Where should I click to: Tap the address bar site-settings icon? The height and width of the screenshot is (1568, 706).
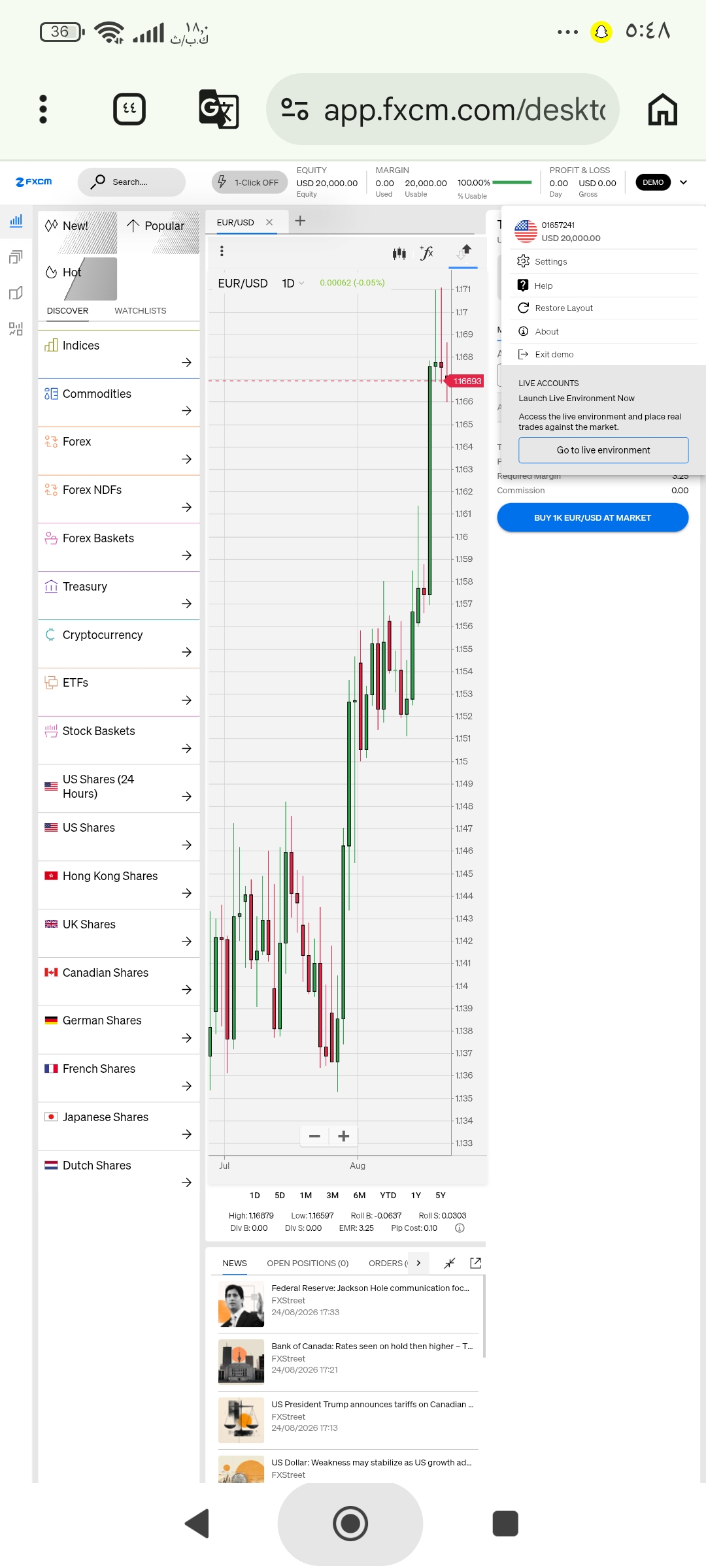click(x=295, y=109)
